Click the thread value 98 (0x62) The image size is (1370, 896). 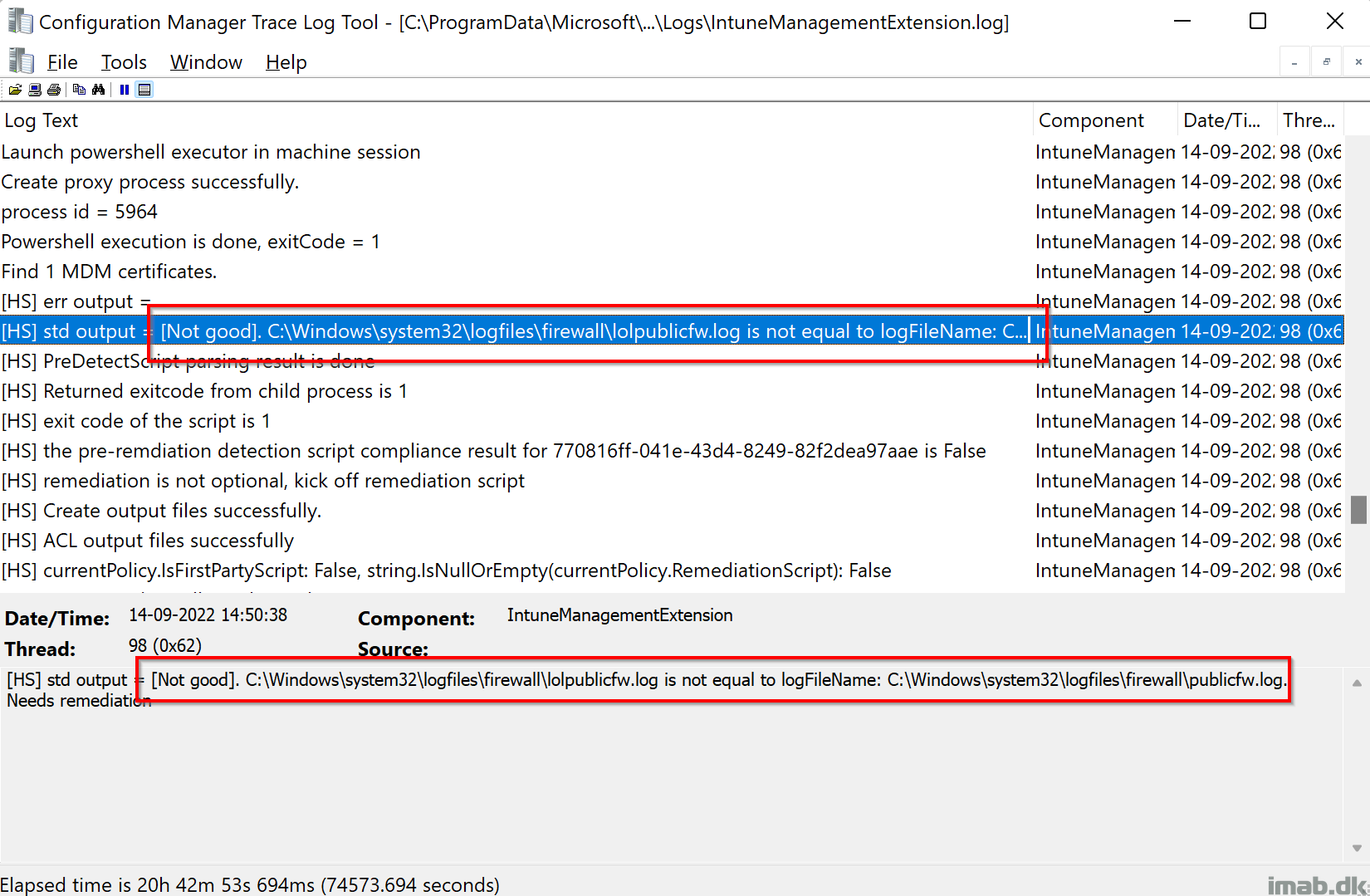164,645
